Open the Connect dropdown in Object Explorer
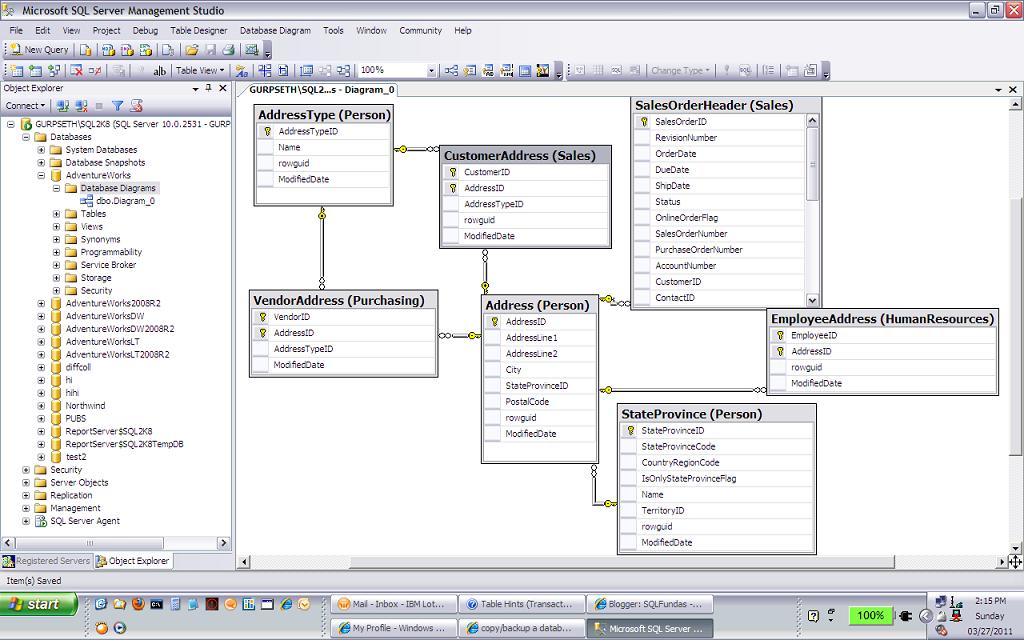The height and width of the screenshot is (640, 1024). click(40, 106)
